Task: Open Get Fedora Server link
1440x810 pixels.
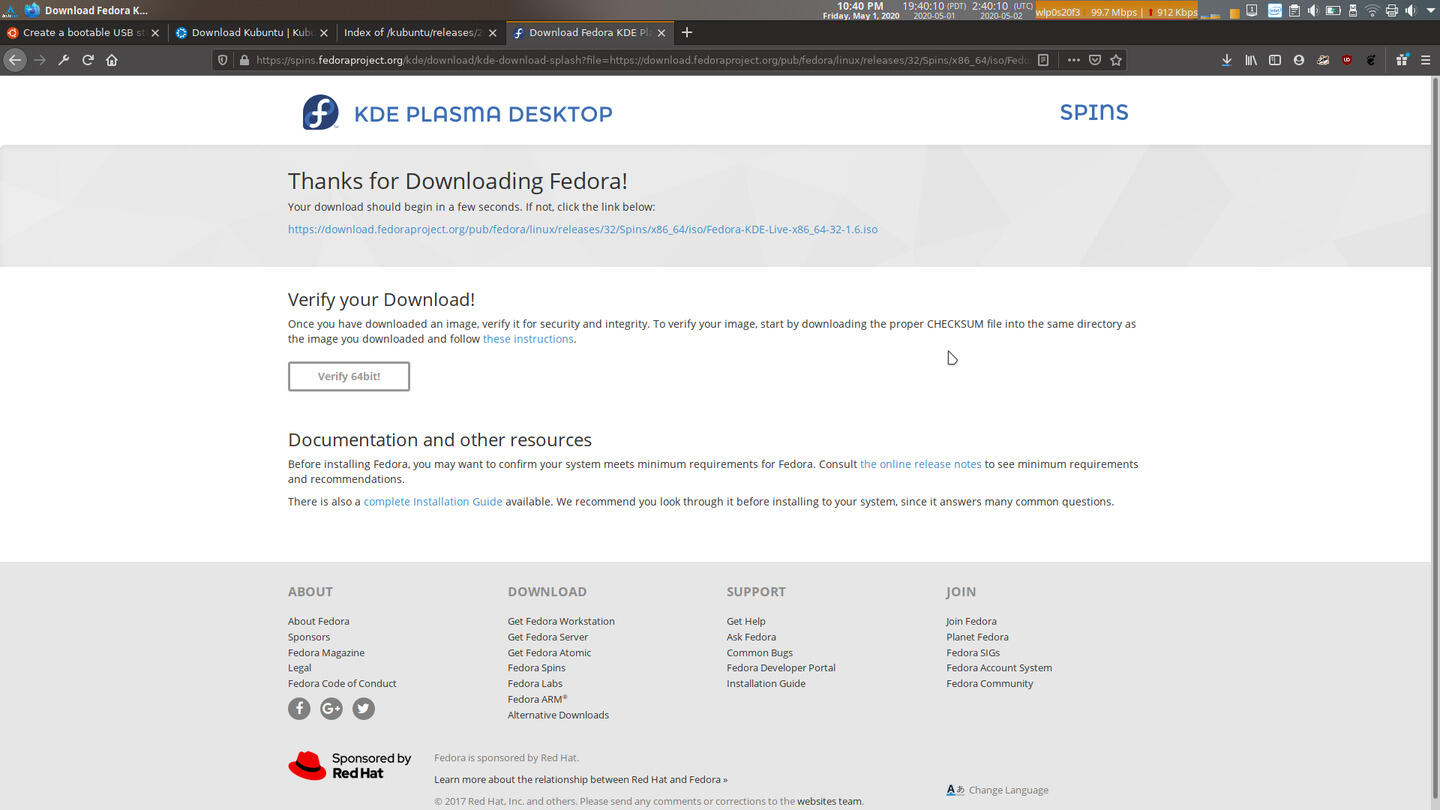Action: 548,637
